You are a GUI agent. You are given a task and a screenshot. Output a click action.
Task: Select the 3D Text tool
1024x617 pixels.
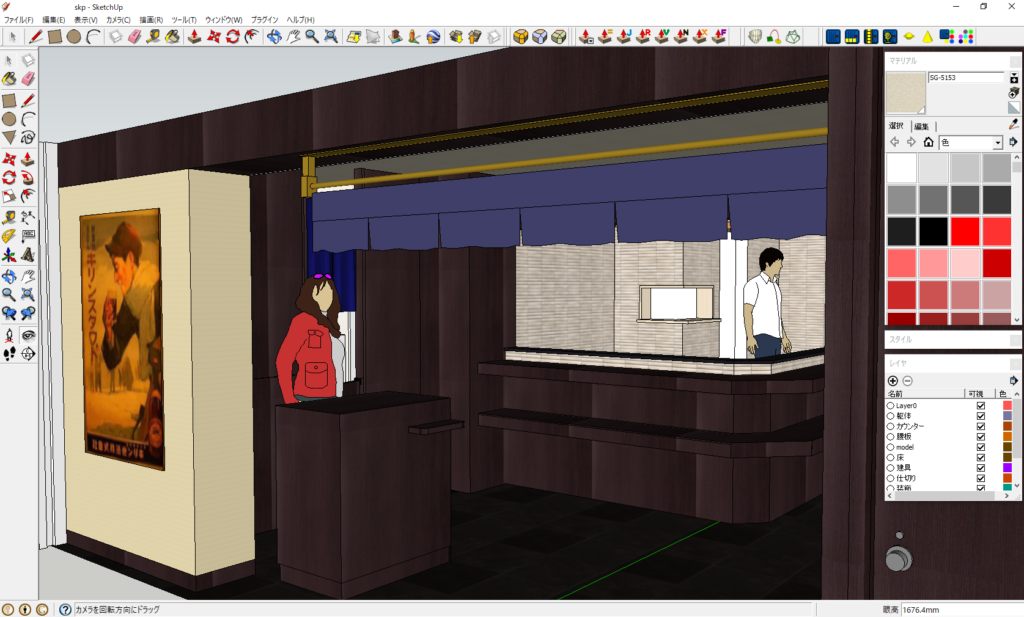tap(28, 255)
